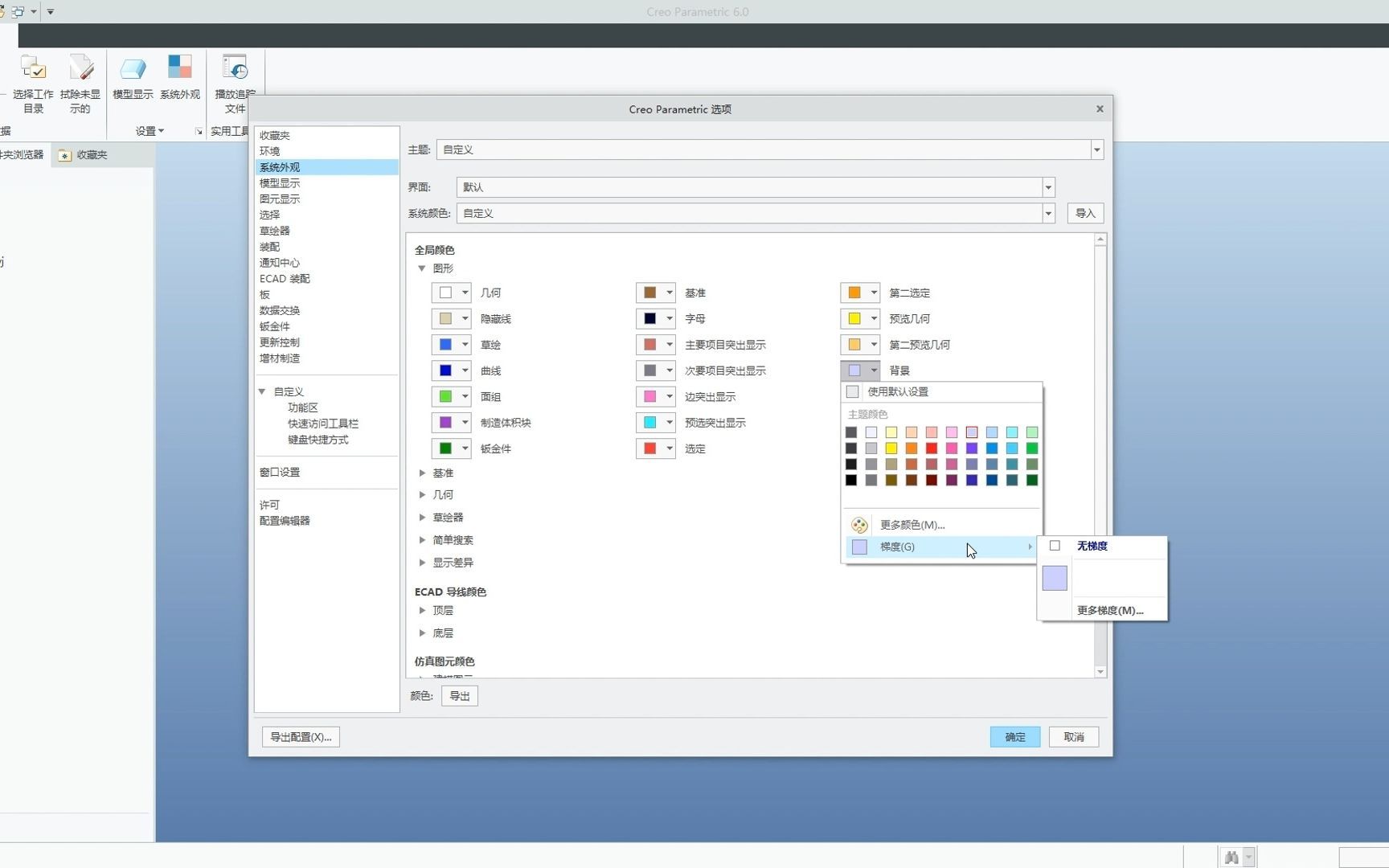Open the quick access toolbar customize arrow
Viewport: 1389px width, 868px height.
[x=51, y=12]
